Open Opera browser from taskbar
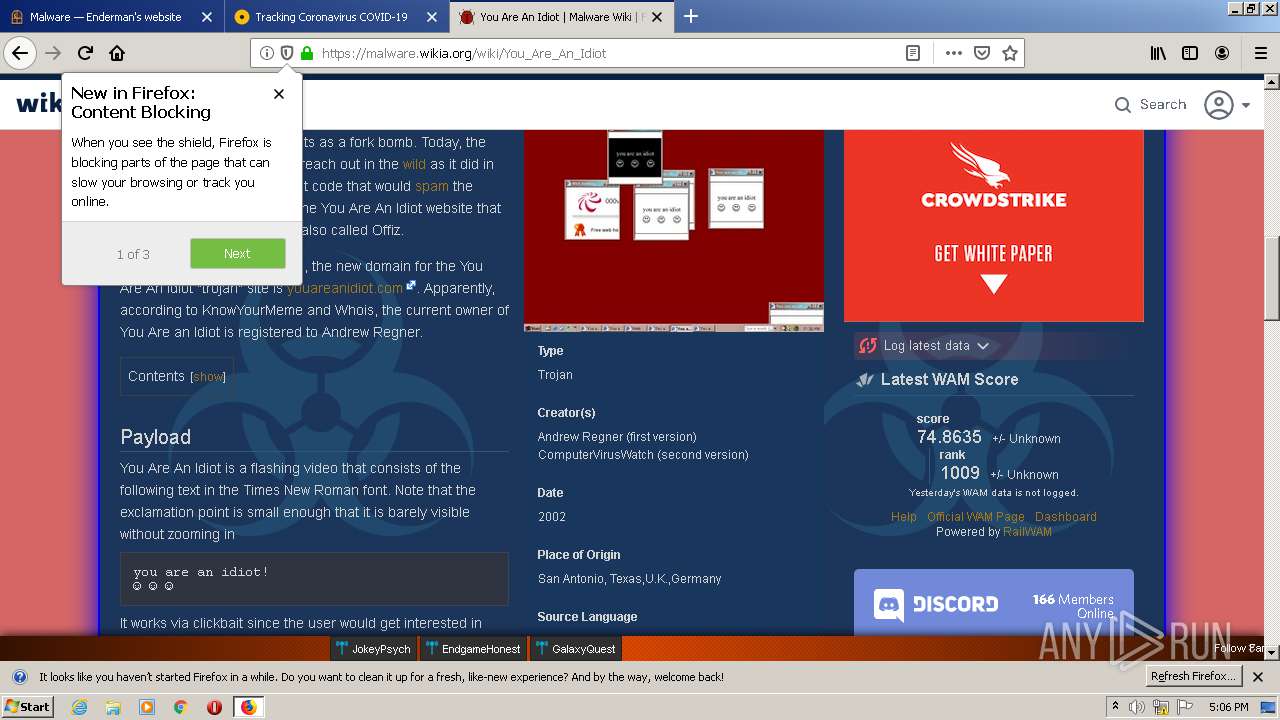Image resolution: width=1280 pixels, height=720 pixels. pos(214,707)
